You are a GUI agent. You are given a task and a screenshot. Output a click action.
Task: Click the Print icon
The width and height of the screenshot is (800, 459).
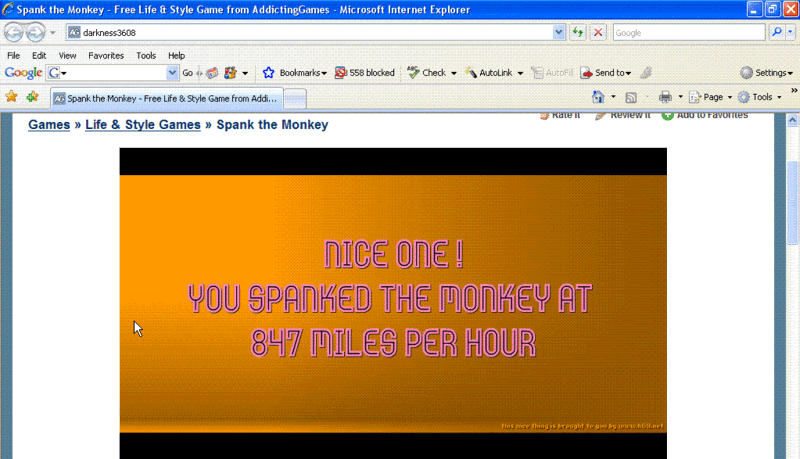(665, 97)
